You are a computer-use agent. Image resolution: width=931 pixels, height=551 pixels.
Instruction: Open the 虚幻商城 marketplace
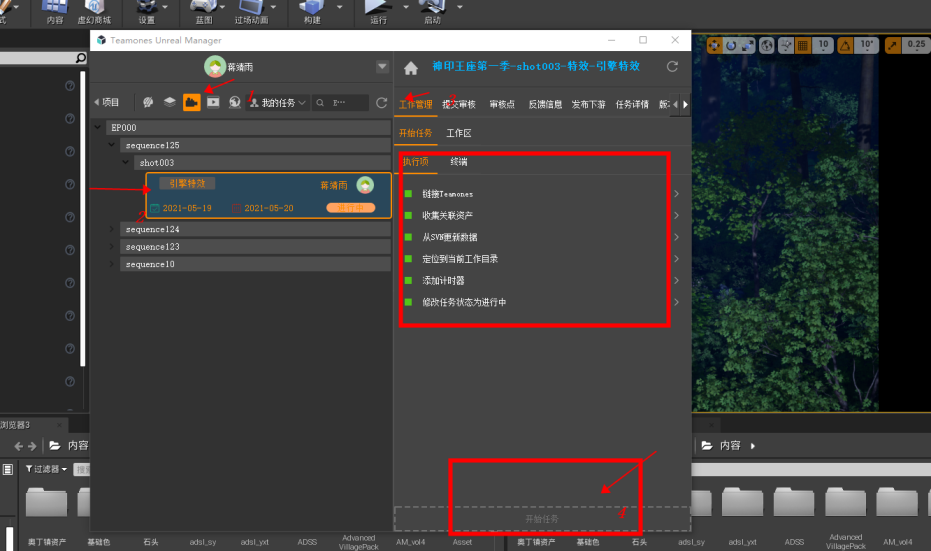[94, 12]
